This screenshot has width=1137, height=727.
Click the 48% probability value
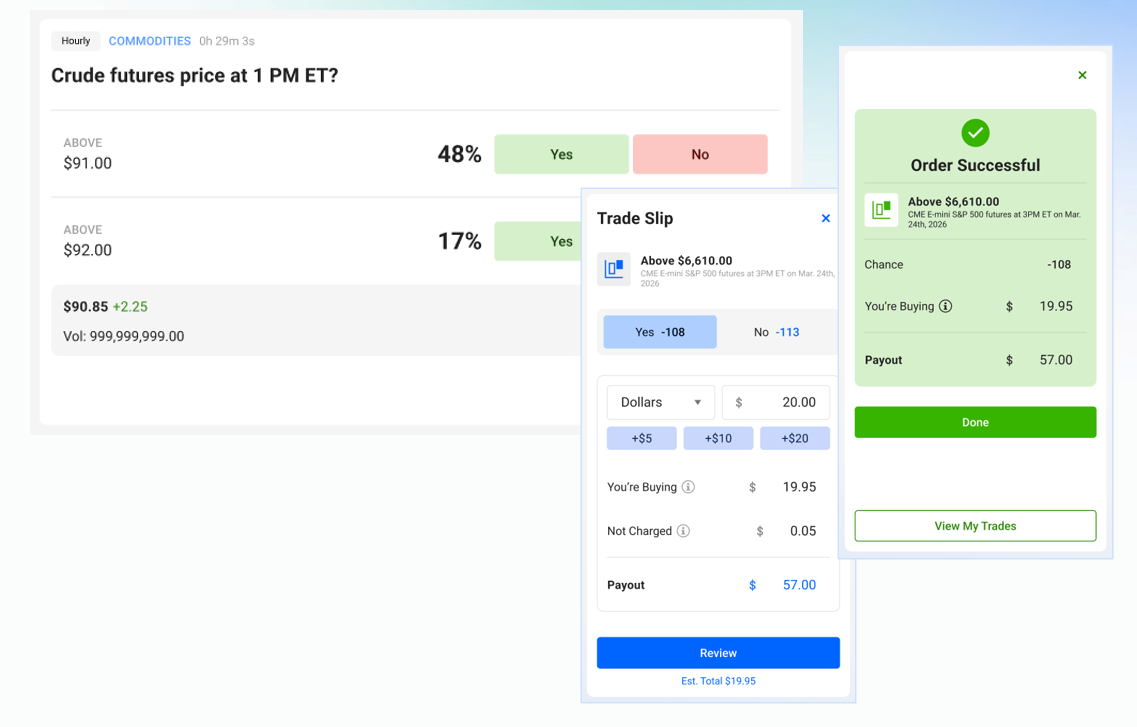[460, 154]
